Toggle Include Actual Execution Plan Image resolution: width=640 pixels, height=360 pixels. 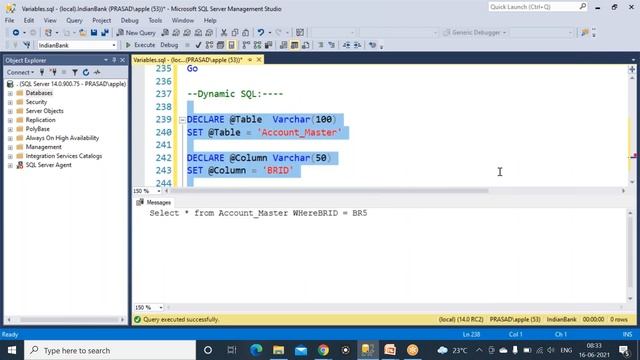(x=246, y=45)
